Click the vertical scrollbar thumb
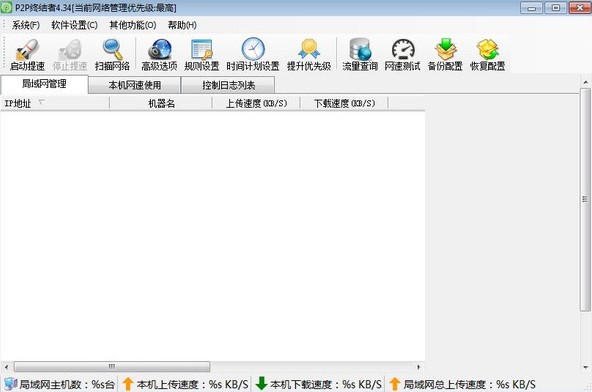The image size is (592, 392). (586, 200)
